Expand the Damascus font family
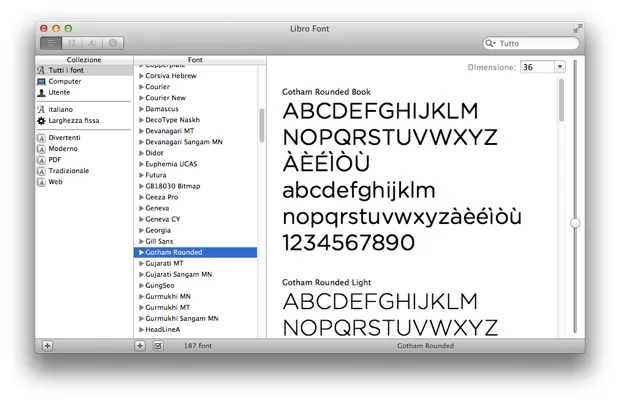The image size is (620, 402). 141,109
